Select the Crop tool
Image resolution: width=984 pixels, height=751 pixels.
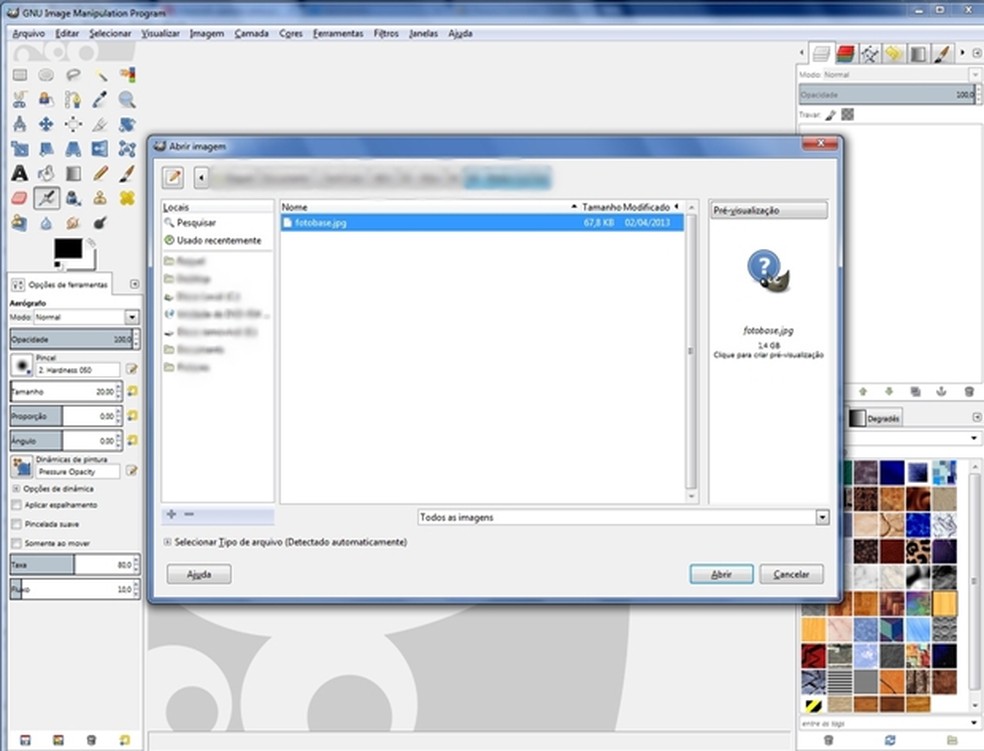(100, 124)
